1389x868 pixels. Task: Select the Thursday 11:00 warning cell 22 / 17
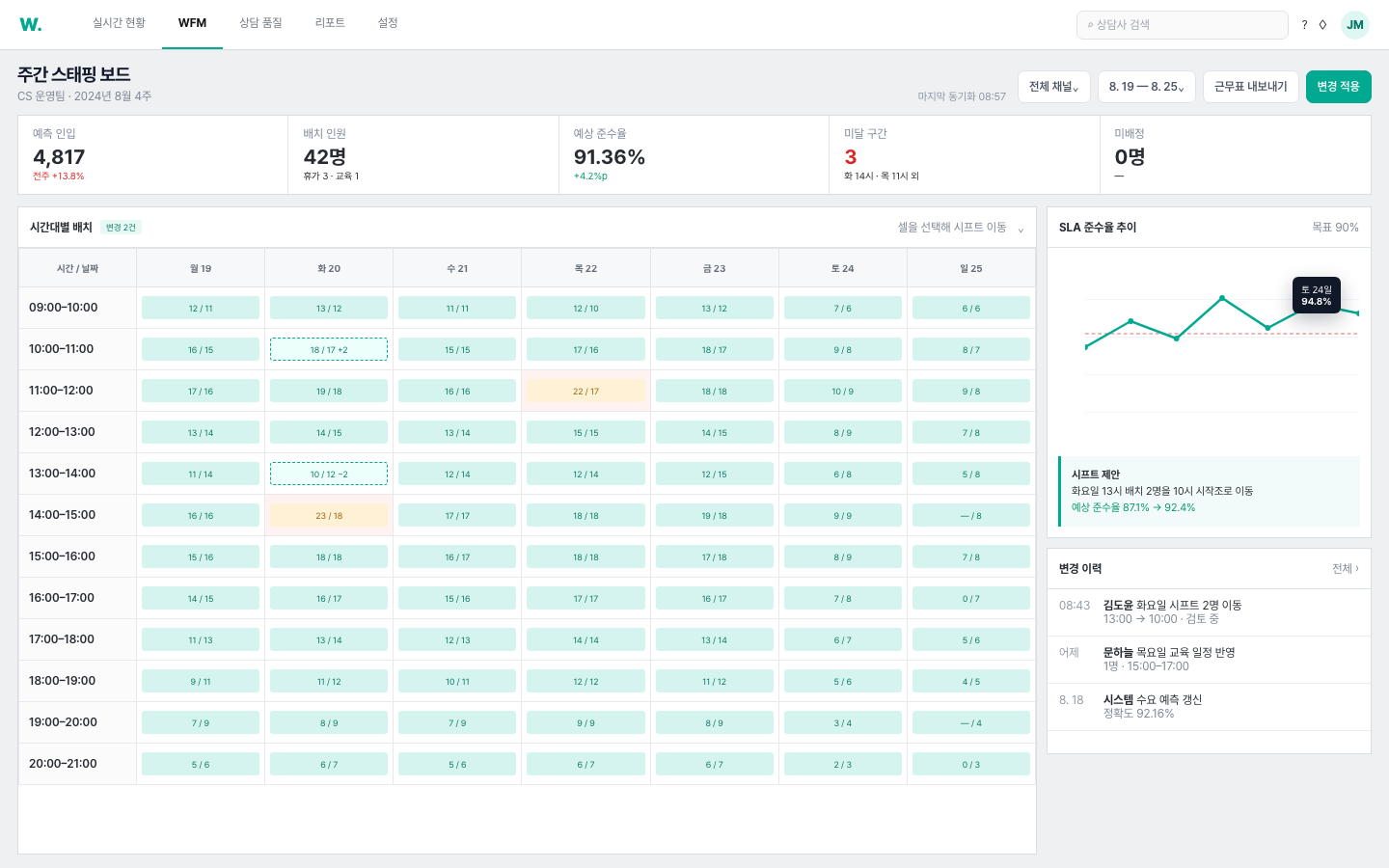coord(586,391)
